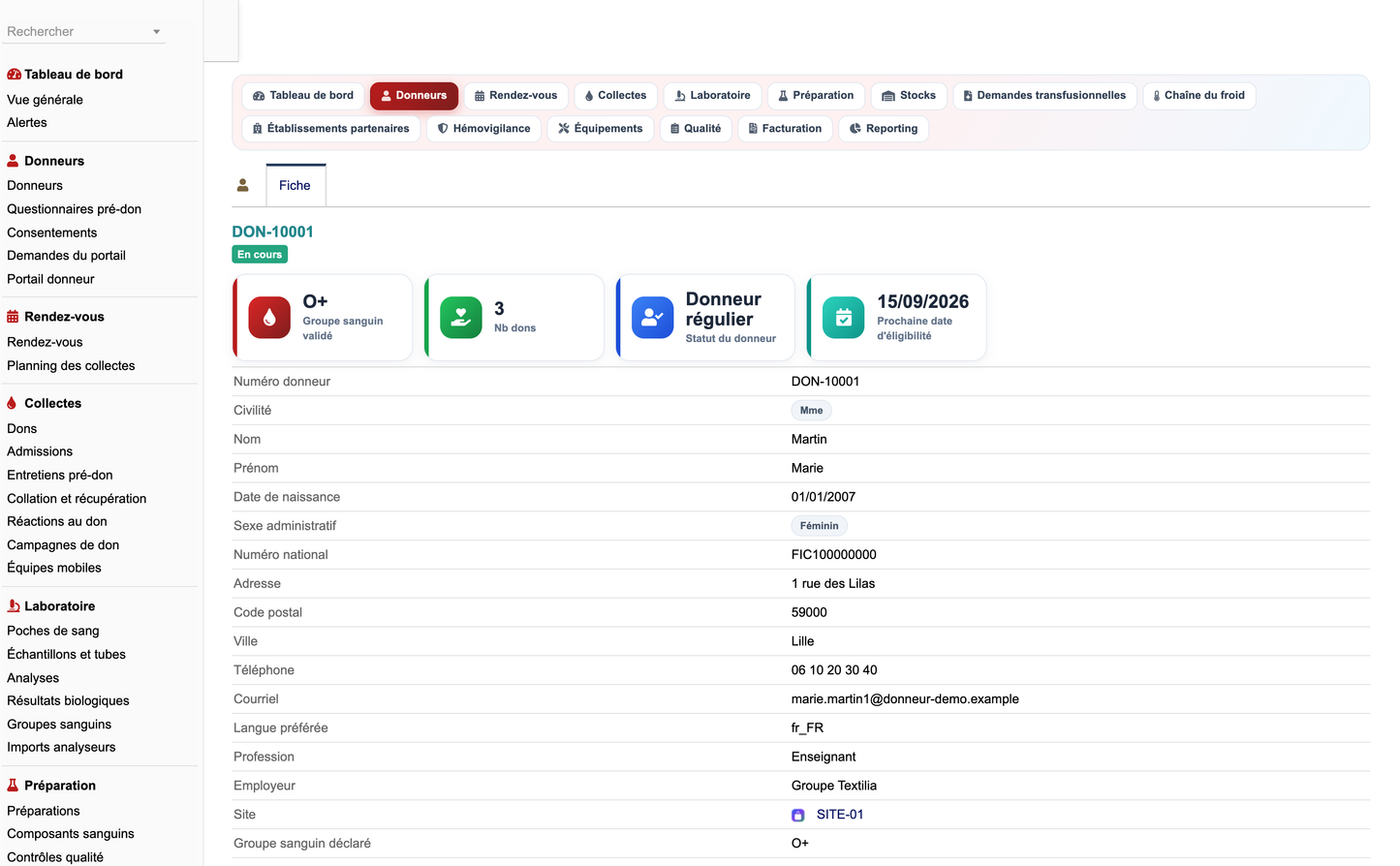This screenshot has height=866, width=1400.
Task: Open Résultats biologiques in sidebar
Action: [x=68, y=701]
